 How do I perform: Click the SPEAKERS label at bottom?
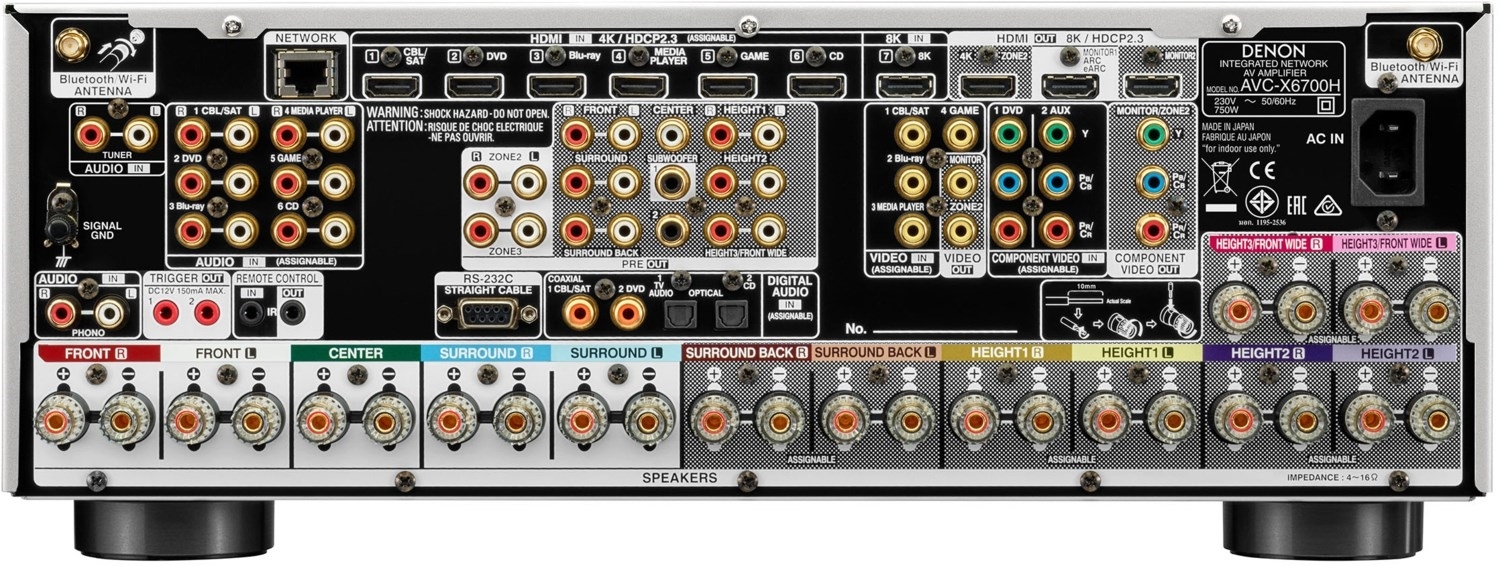point(679,478)
